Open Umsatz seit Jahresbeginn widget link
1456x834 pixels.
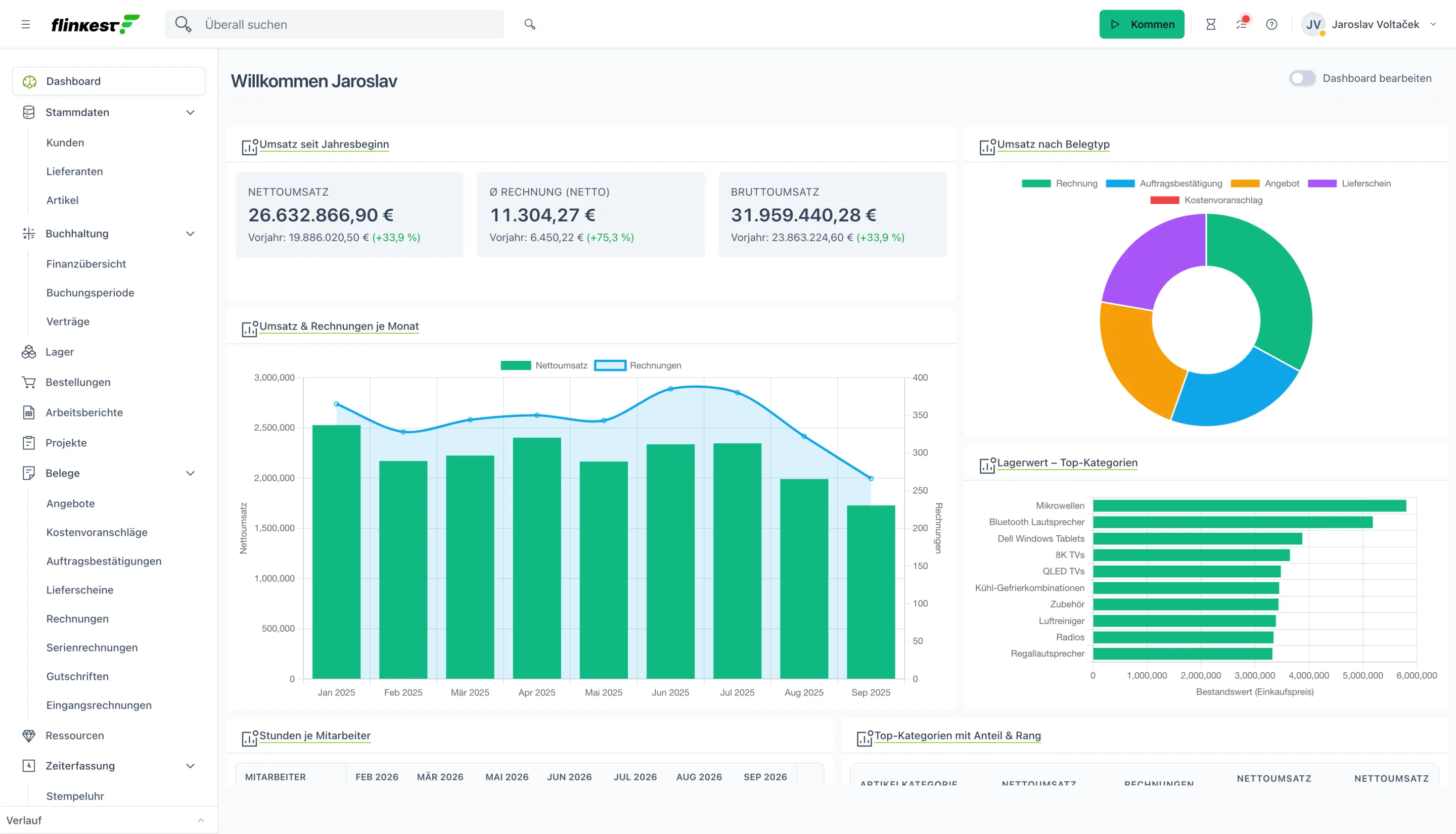pyautogui.click(x=324, y=145)
